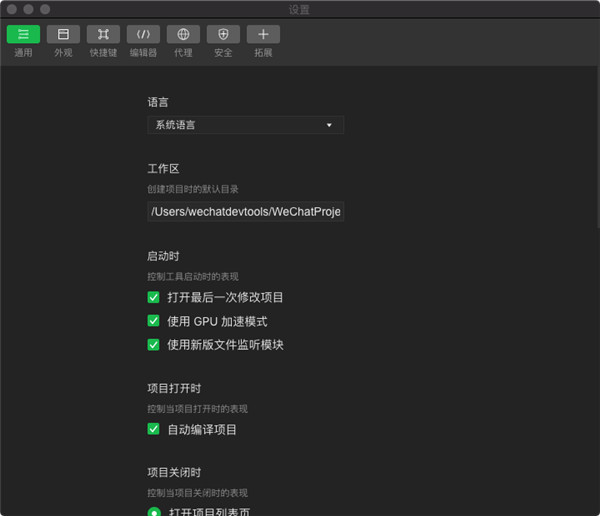Click the 编辑器 text label in toolbar

pos(143,52)
